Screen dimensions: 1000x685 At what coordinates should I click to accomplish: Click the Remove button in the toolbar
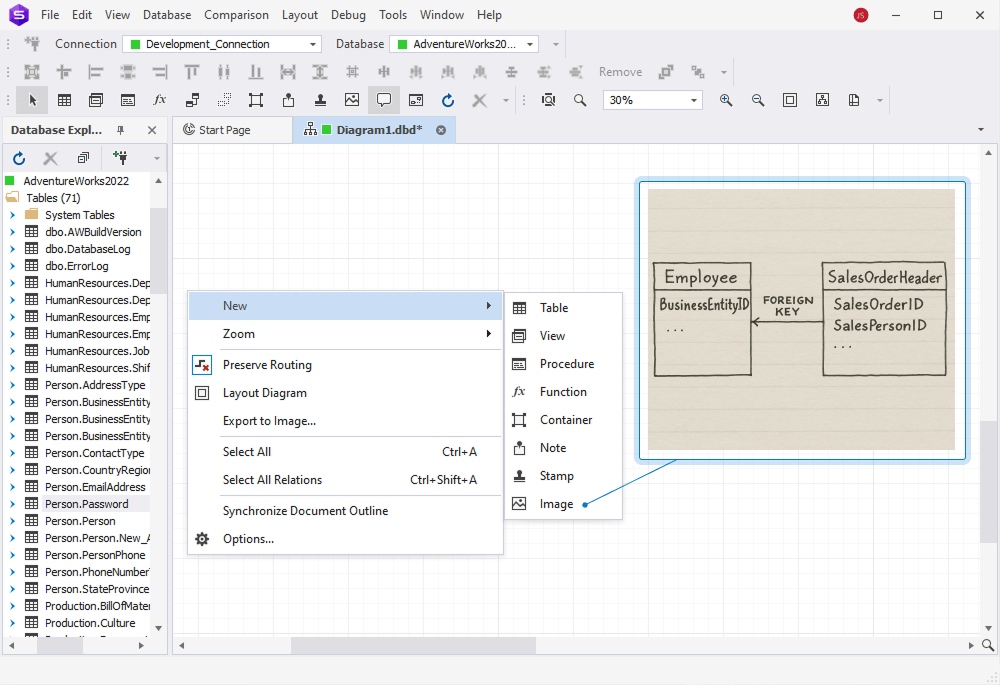click(620, 71)
